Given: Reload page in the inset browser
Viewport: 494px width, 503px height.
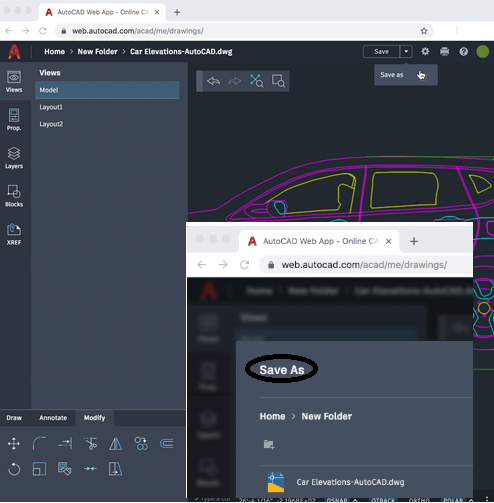Looking at the screenshot, I should pyautogui.click(x=244, y=265).
